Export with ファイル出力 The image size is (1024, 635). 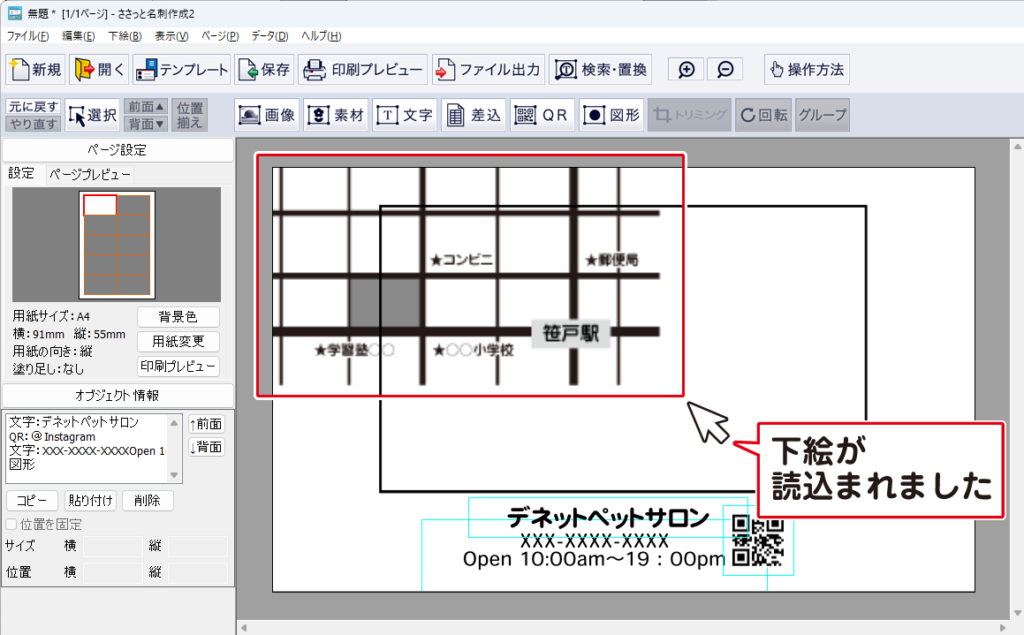tap(488, 69)
